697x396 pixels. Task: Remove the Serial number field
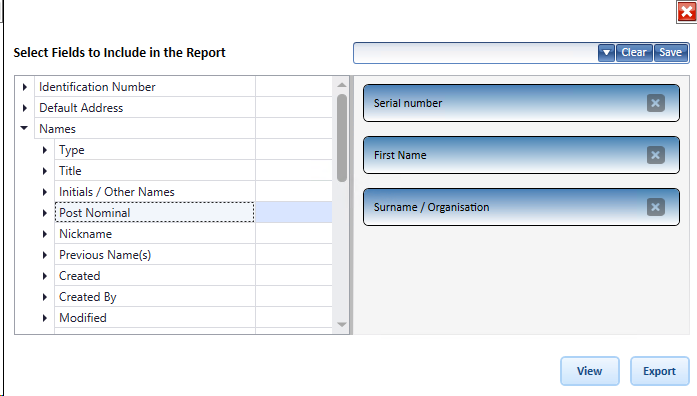[x=655, y=103]
